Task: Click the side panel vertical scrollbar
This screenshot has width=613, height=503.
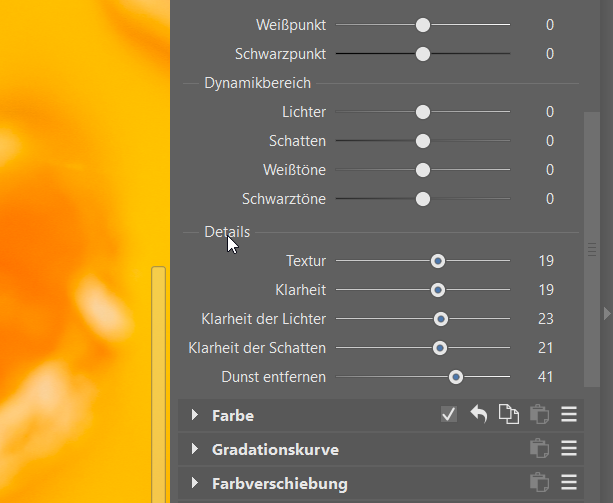Action: [x=592, y=250]
